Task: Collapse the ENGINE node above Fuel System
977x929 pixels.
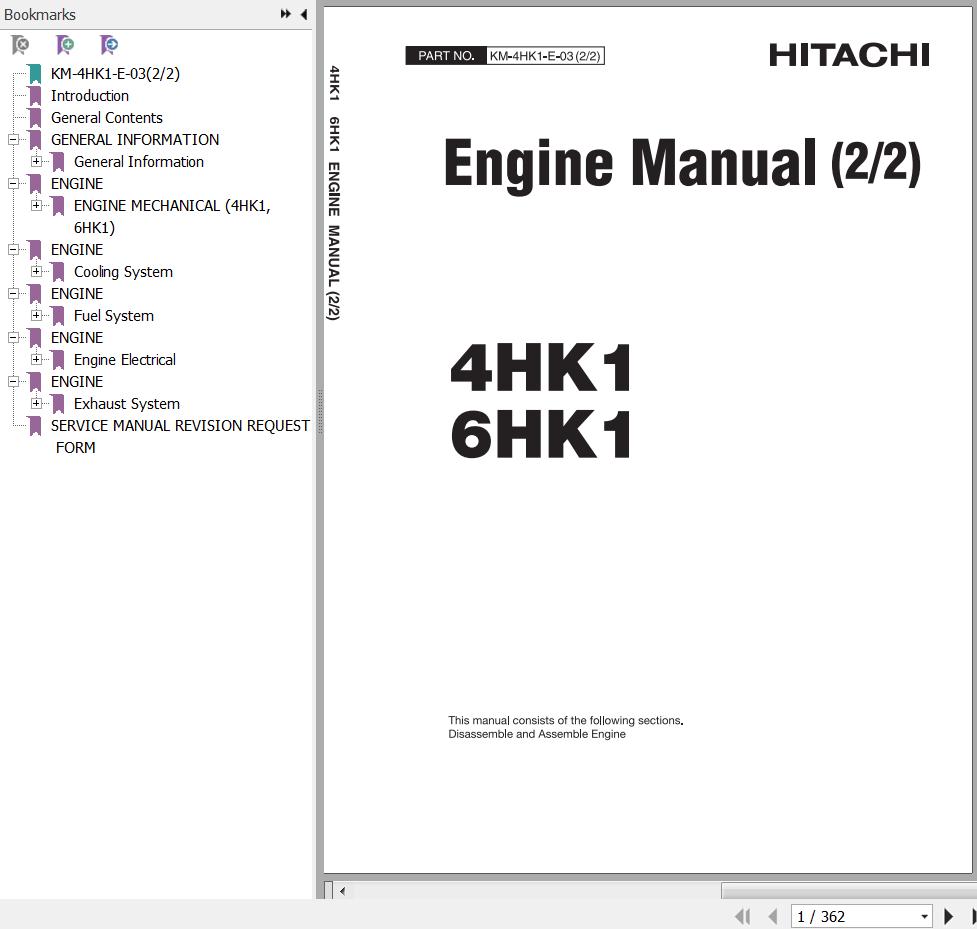Action: (13, 293)
